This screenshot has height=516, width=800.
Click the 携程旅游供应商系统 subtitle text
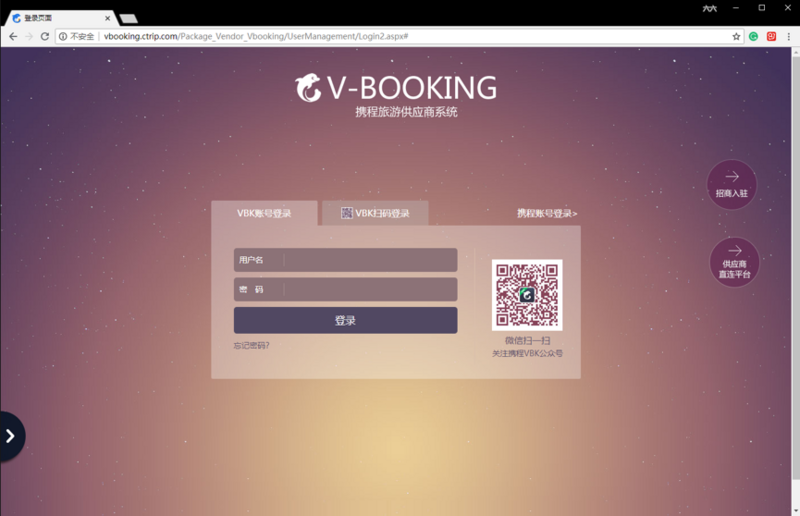(406, 112)
